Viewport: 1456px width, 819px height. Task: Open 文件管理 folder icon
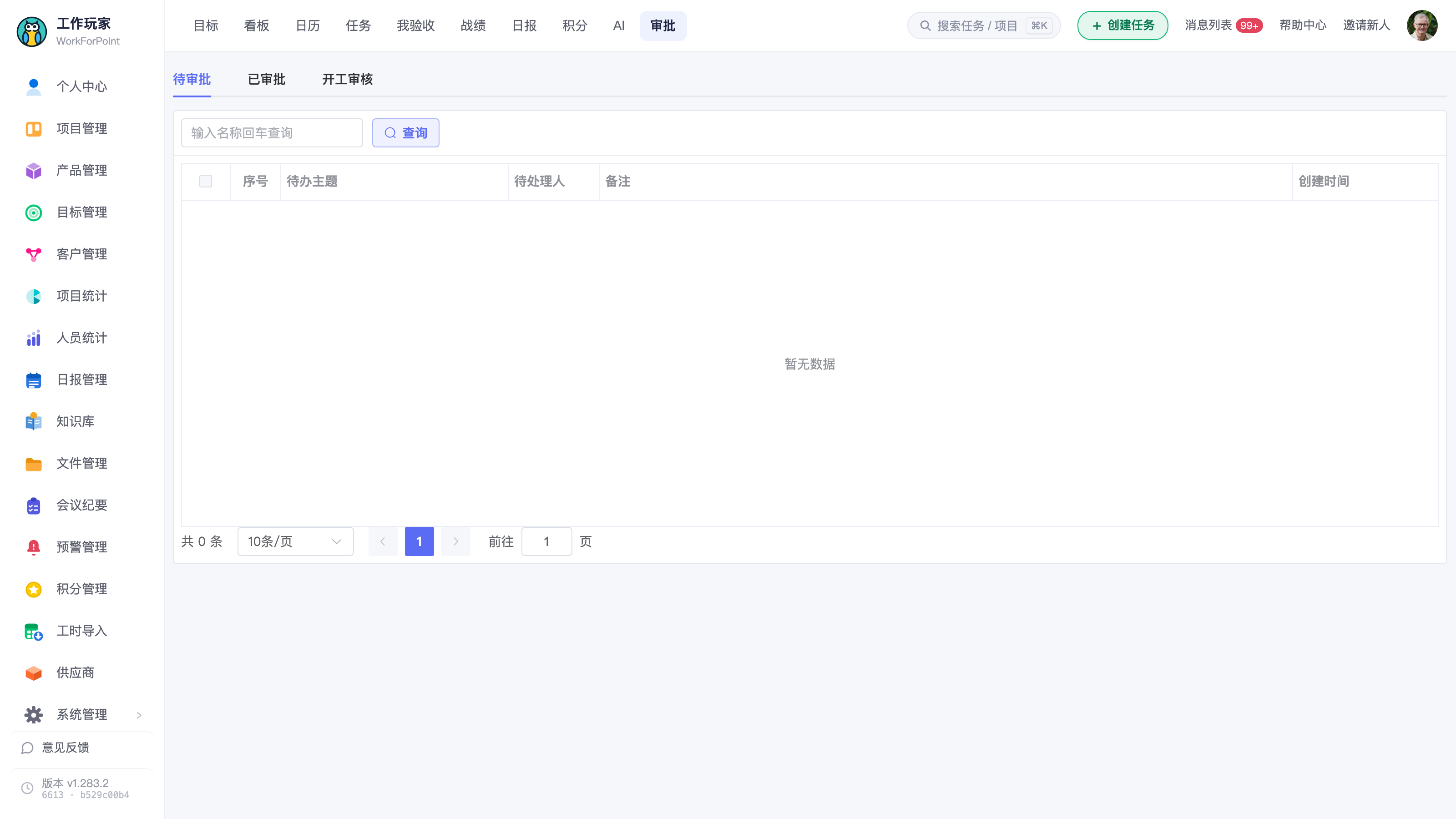(33, 464)
